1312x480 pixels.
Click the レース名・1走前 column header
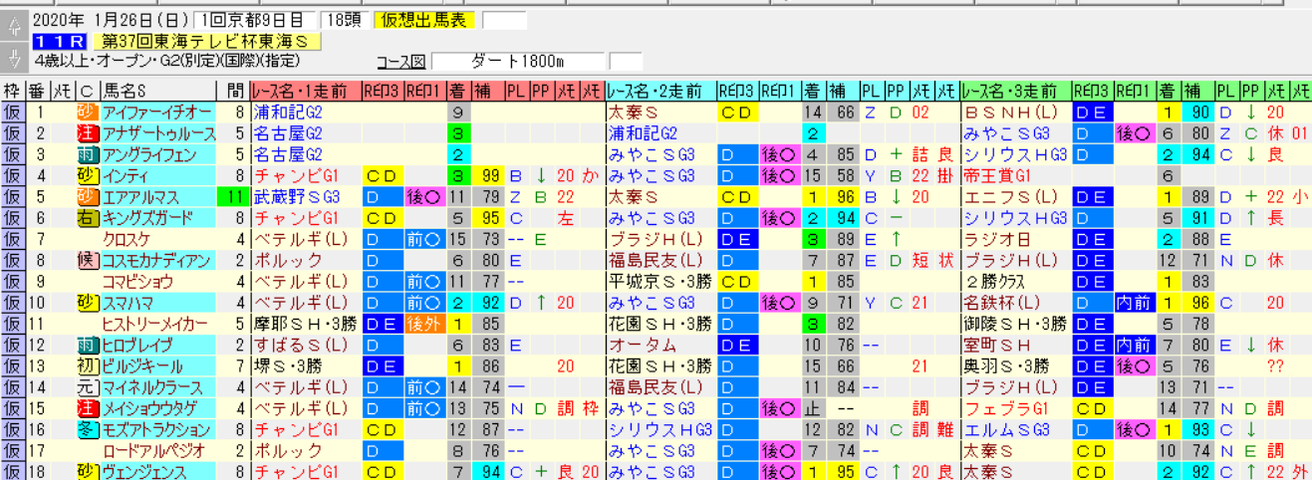click(304, 91)
